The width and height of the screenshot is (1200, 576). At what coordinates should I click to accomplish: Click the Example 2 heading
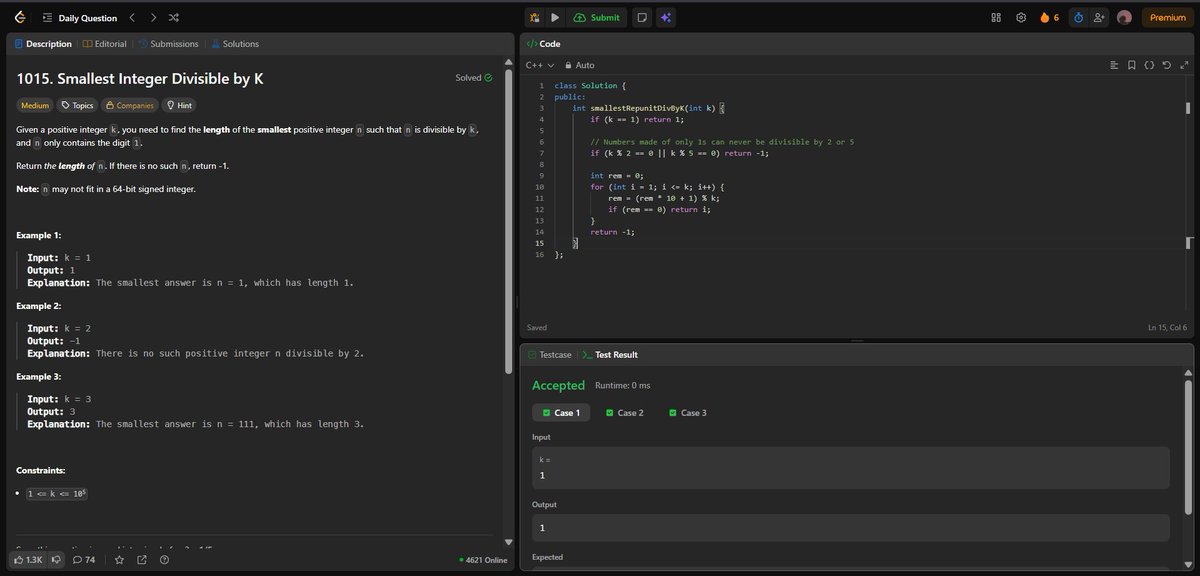40,305
